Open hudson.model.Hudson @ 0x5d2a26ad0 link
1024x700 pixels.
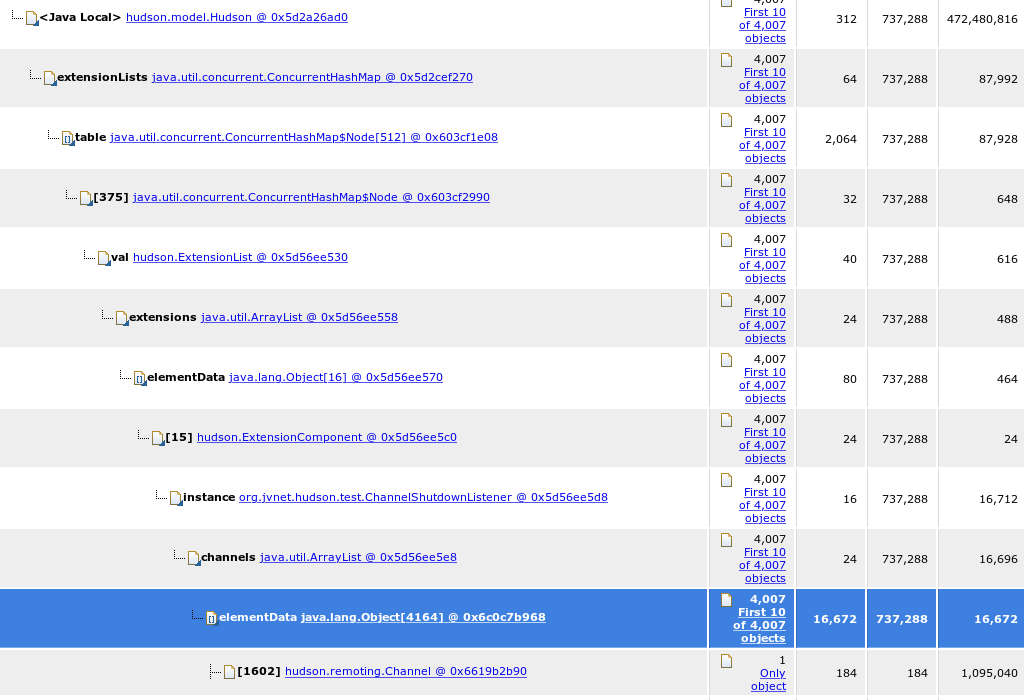237,17
